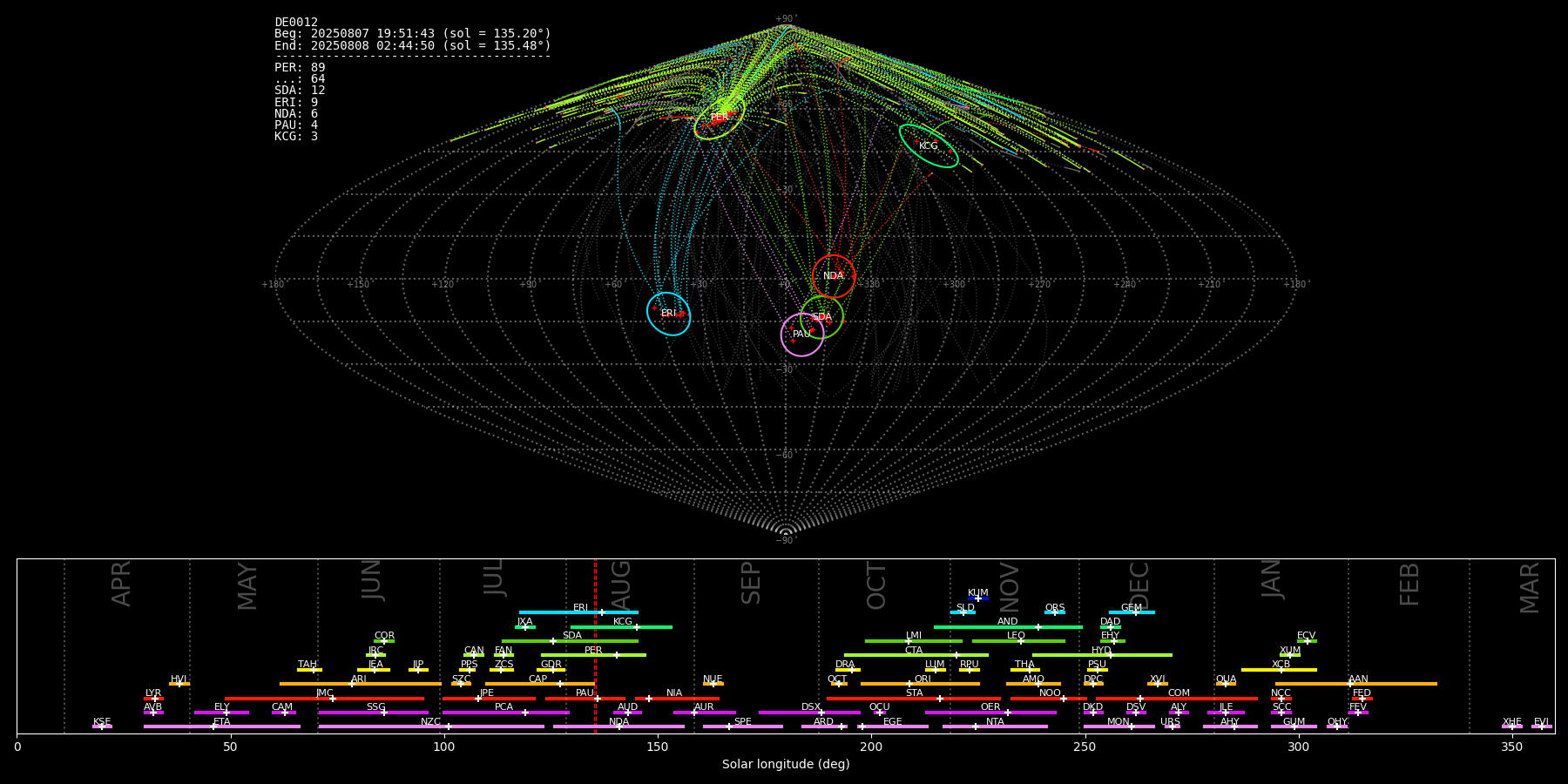Click the EVI shower label in timeline
1568x784 pixels.
coord(1541,722)
